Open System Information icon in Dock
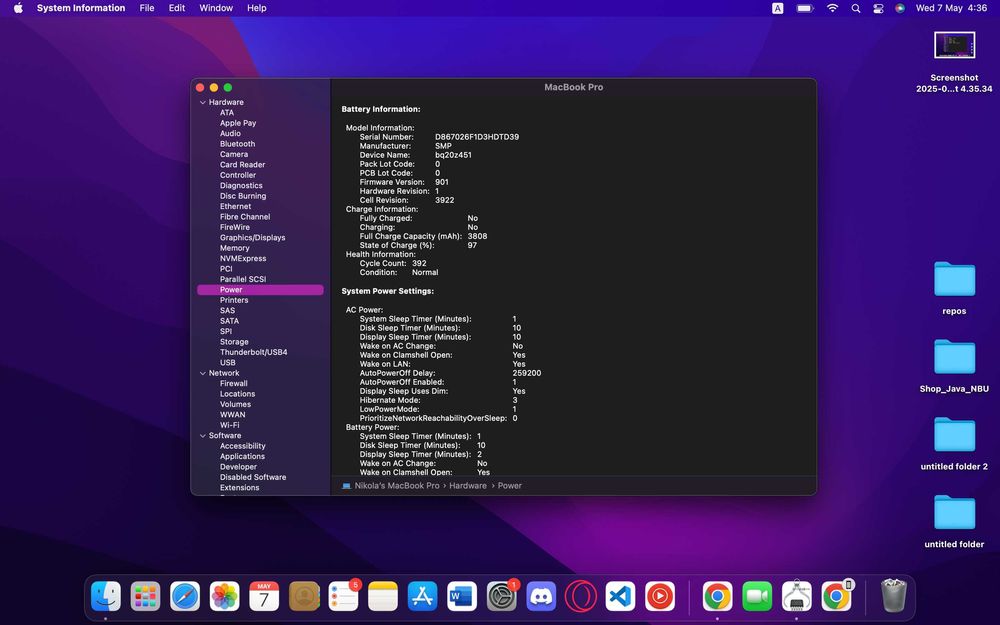 pos(797,597)
